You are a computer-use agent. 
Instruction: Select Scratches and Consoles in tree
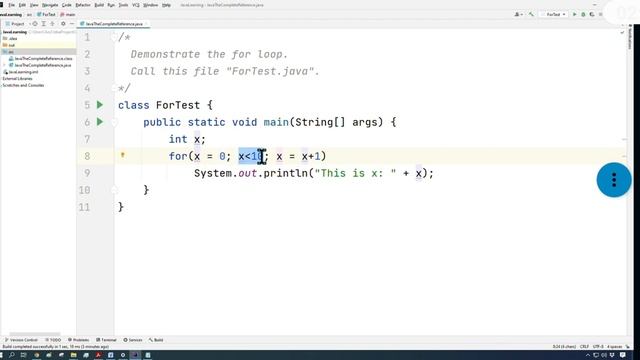23,85
